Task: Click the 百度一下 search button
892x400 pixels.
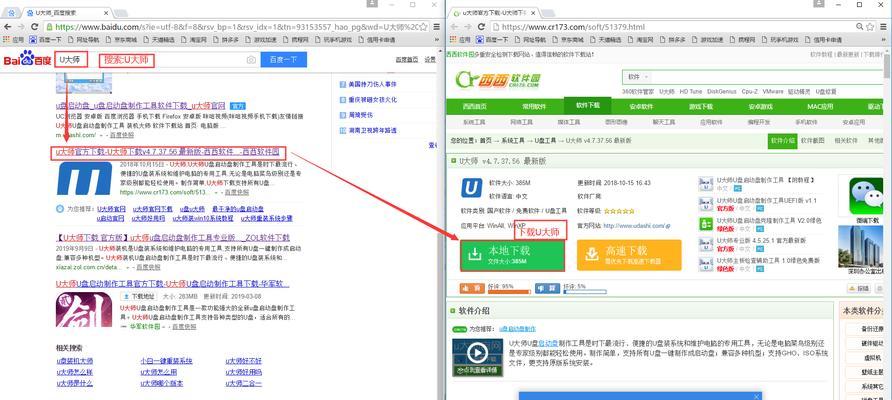Action: click(x=283, y=60)
